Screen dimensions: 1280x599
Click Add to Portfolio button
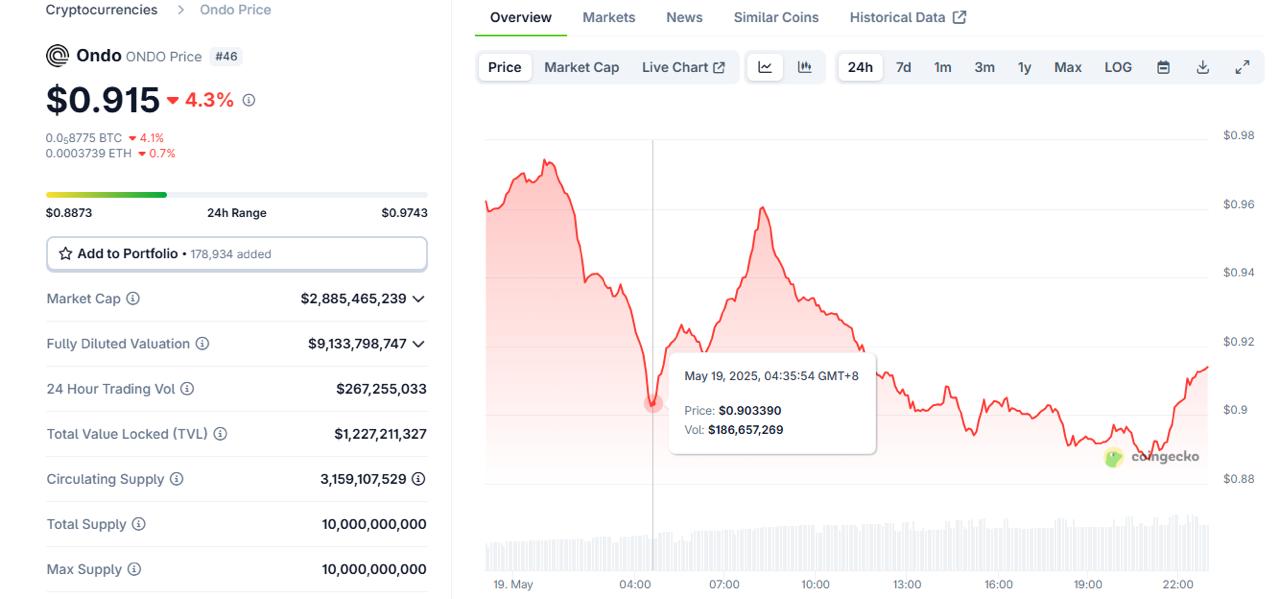pyautogui.click(x=237, y=254)
